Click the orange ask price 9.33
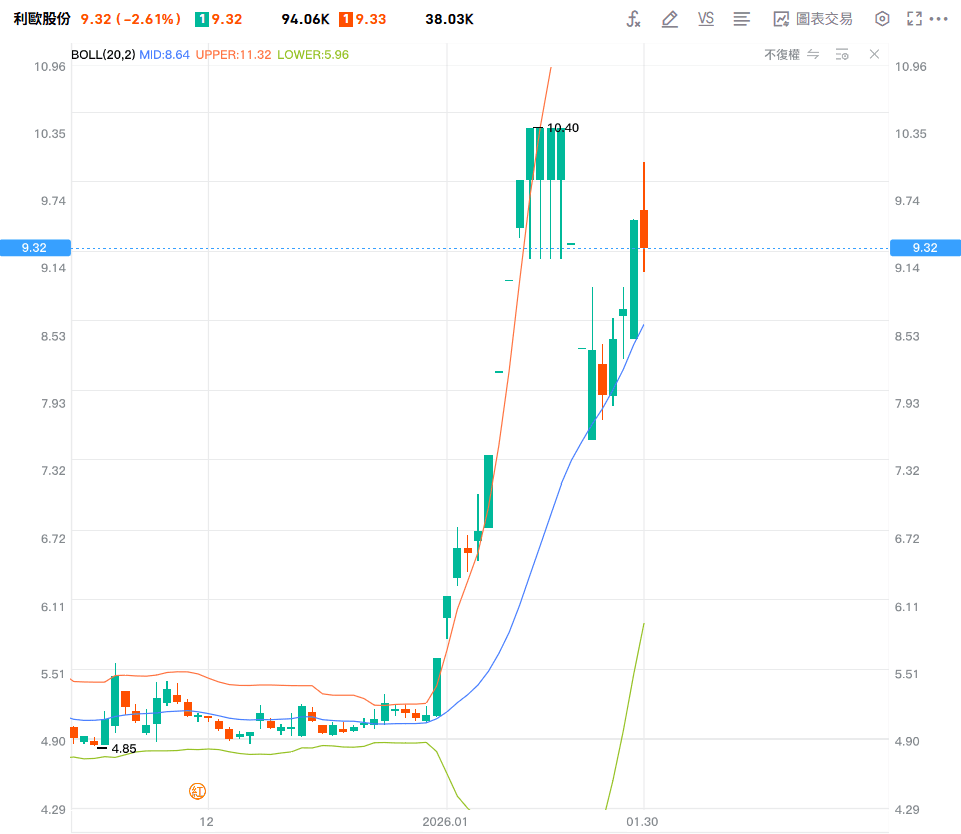 (x=371, y=19)
